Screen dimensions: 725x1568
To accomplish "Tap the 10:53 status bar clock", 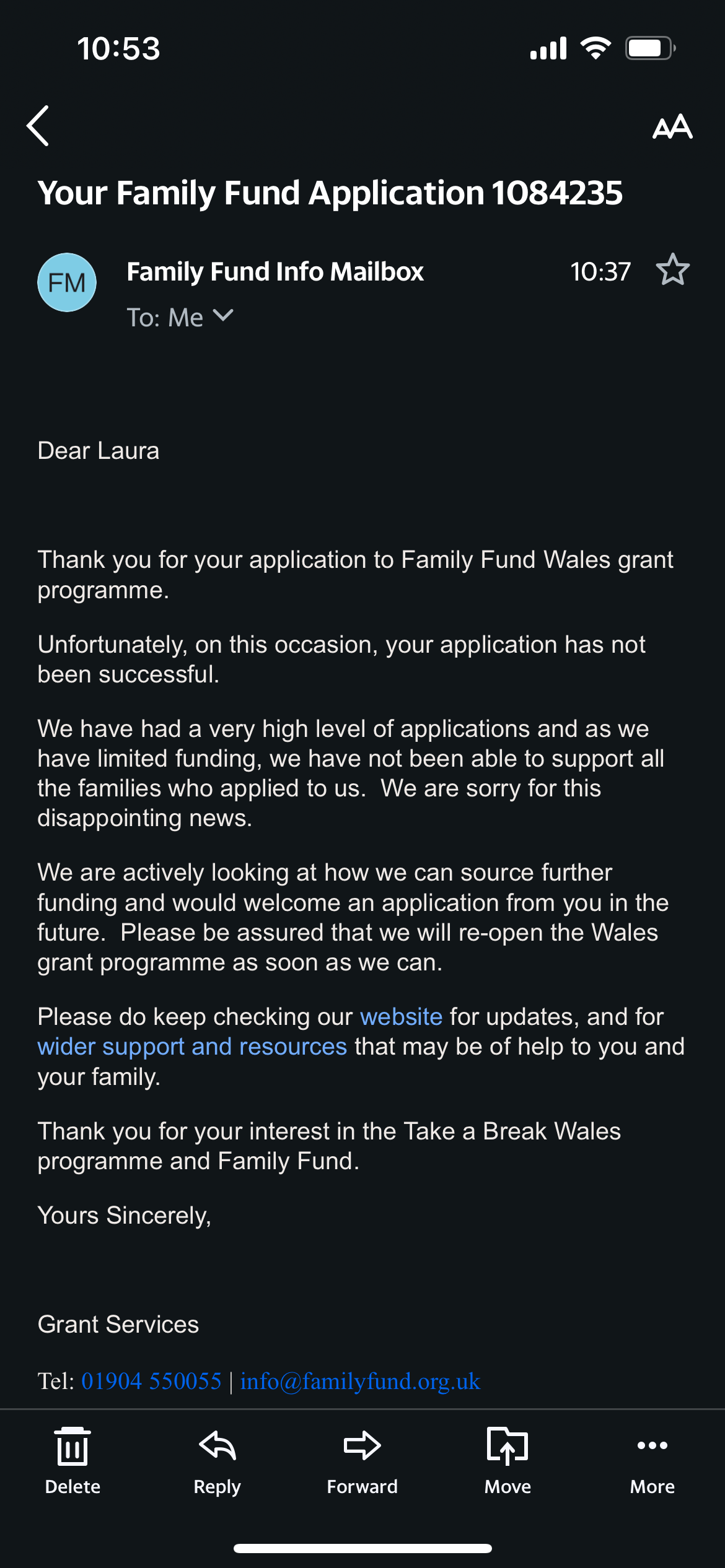I will coord(118,49).
